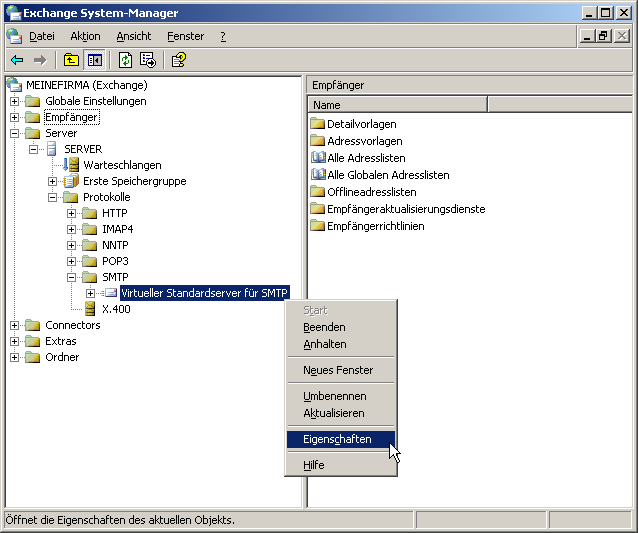
Task: Choose Umbenennen in the context menu
Action: point(341,396)
